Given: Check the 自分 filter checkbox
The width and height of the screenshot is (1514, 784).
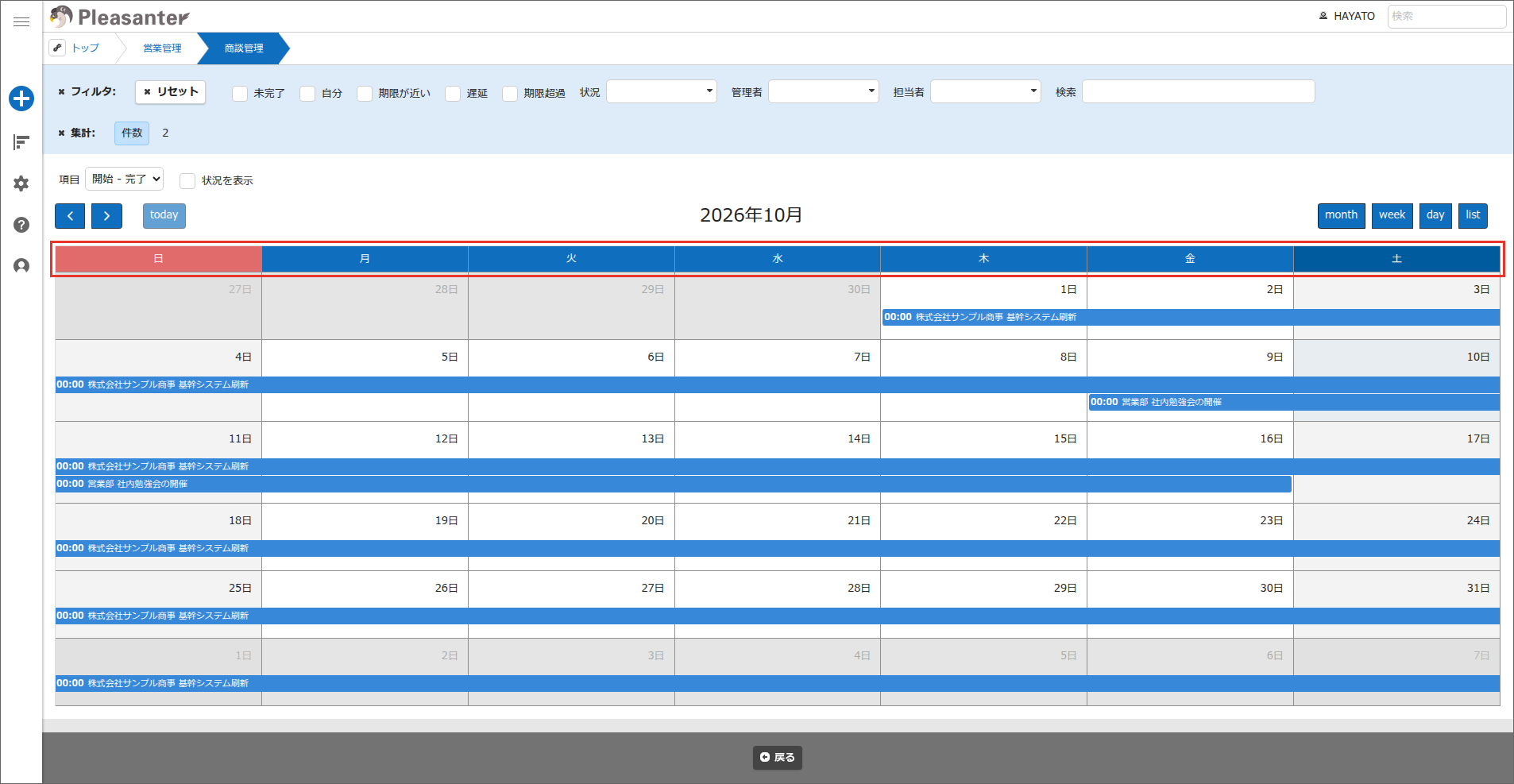Looking at the screenshot, I should click(x=307, y=94).
